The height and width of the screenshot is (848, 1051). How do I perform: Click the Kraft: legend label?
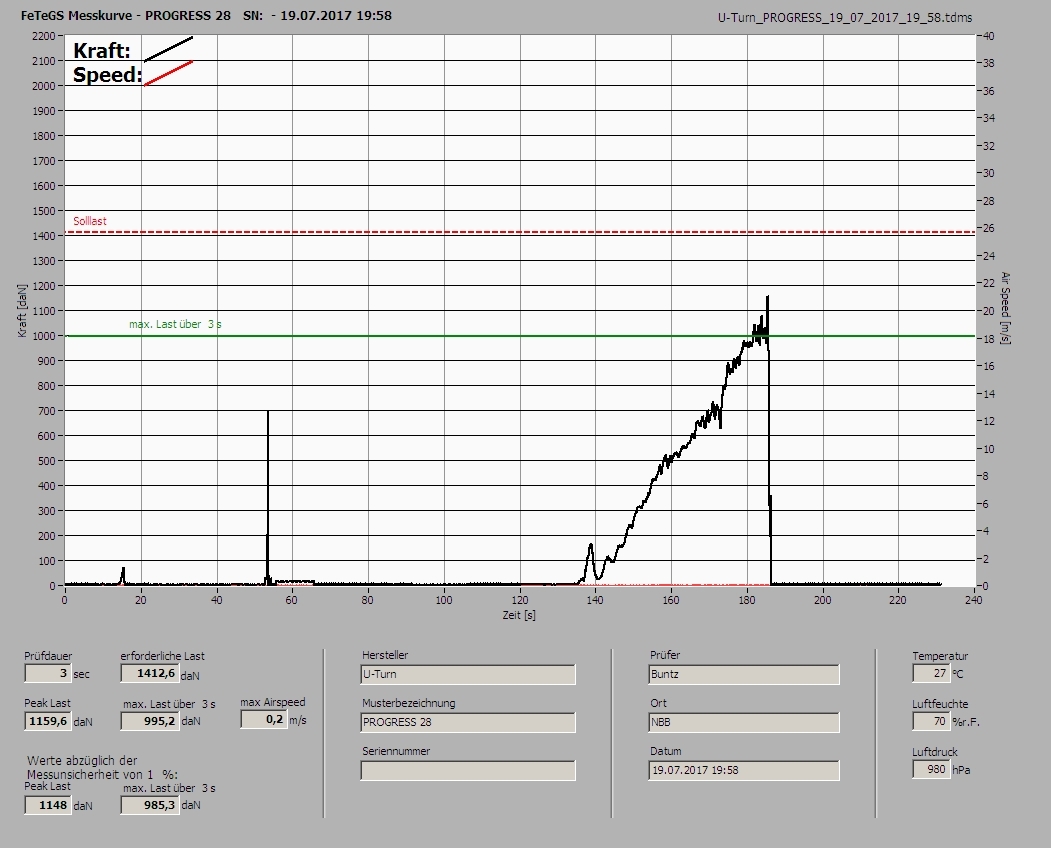pos(101,50)
